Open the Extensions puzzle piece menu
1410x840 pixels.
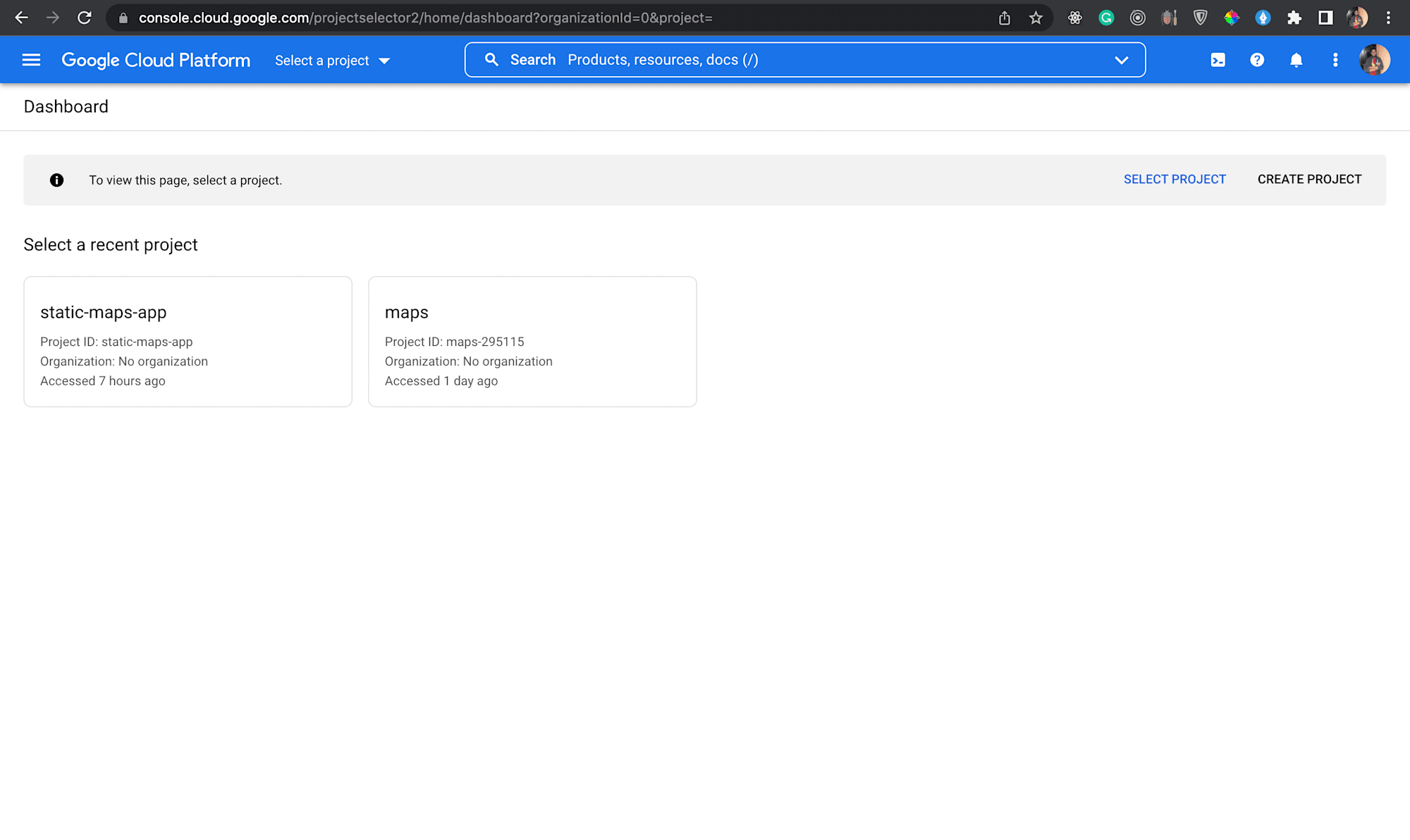tap(1294, 18)
